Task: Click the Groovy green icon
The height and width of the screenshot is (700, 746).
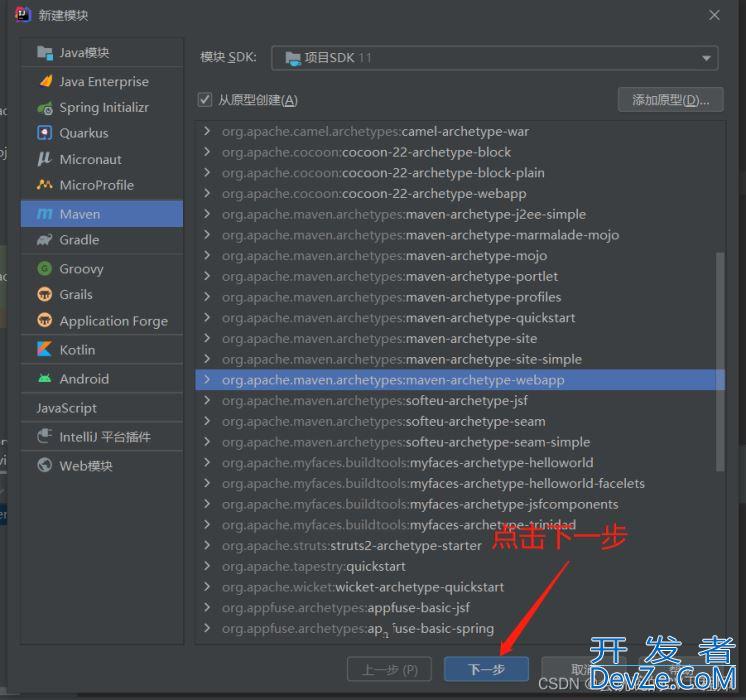Action: [45, 268]
